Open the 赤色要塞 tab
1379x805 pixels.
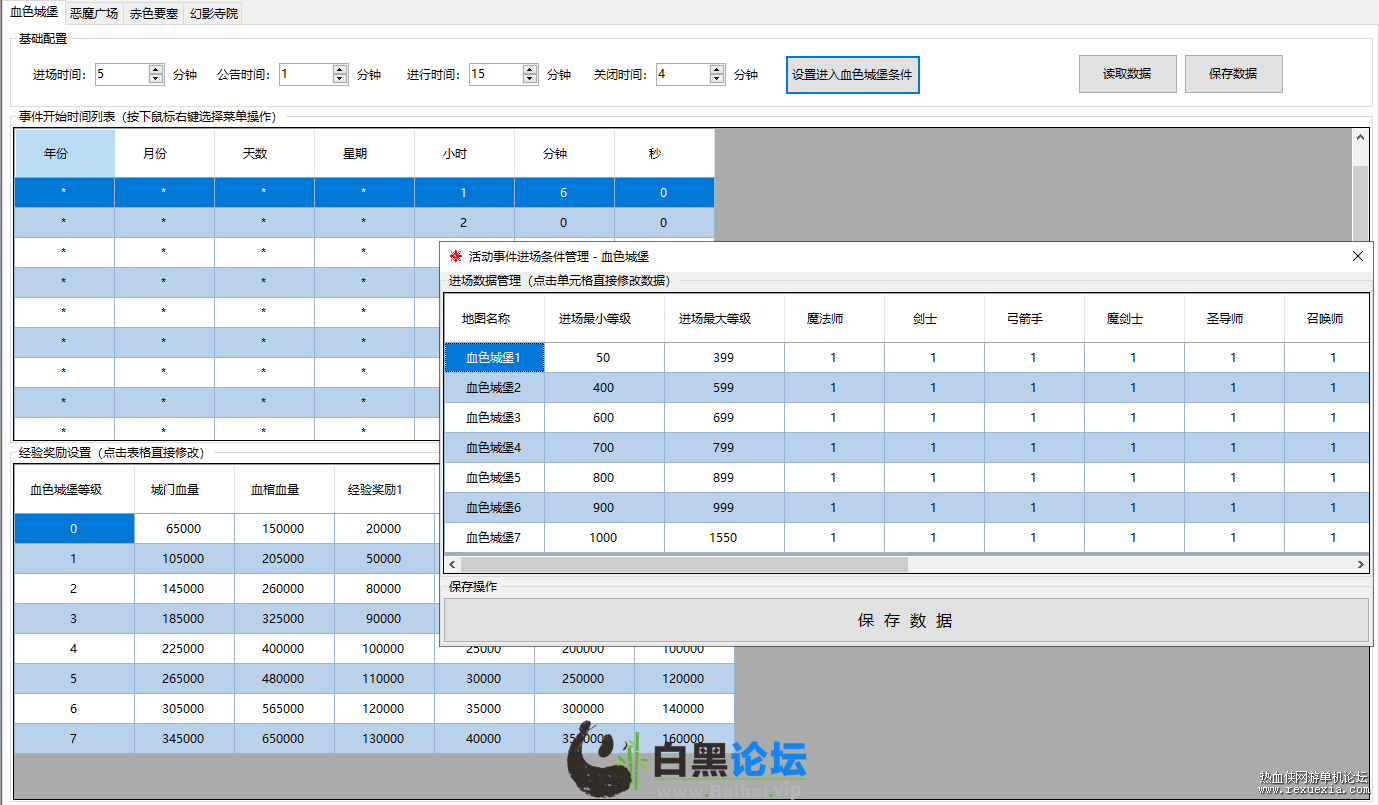click(153, 14)
